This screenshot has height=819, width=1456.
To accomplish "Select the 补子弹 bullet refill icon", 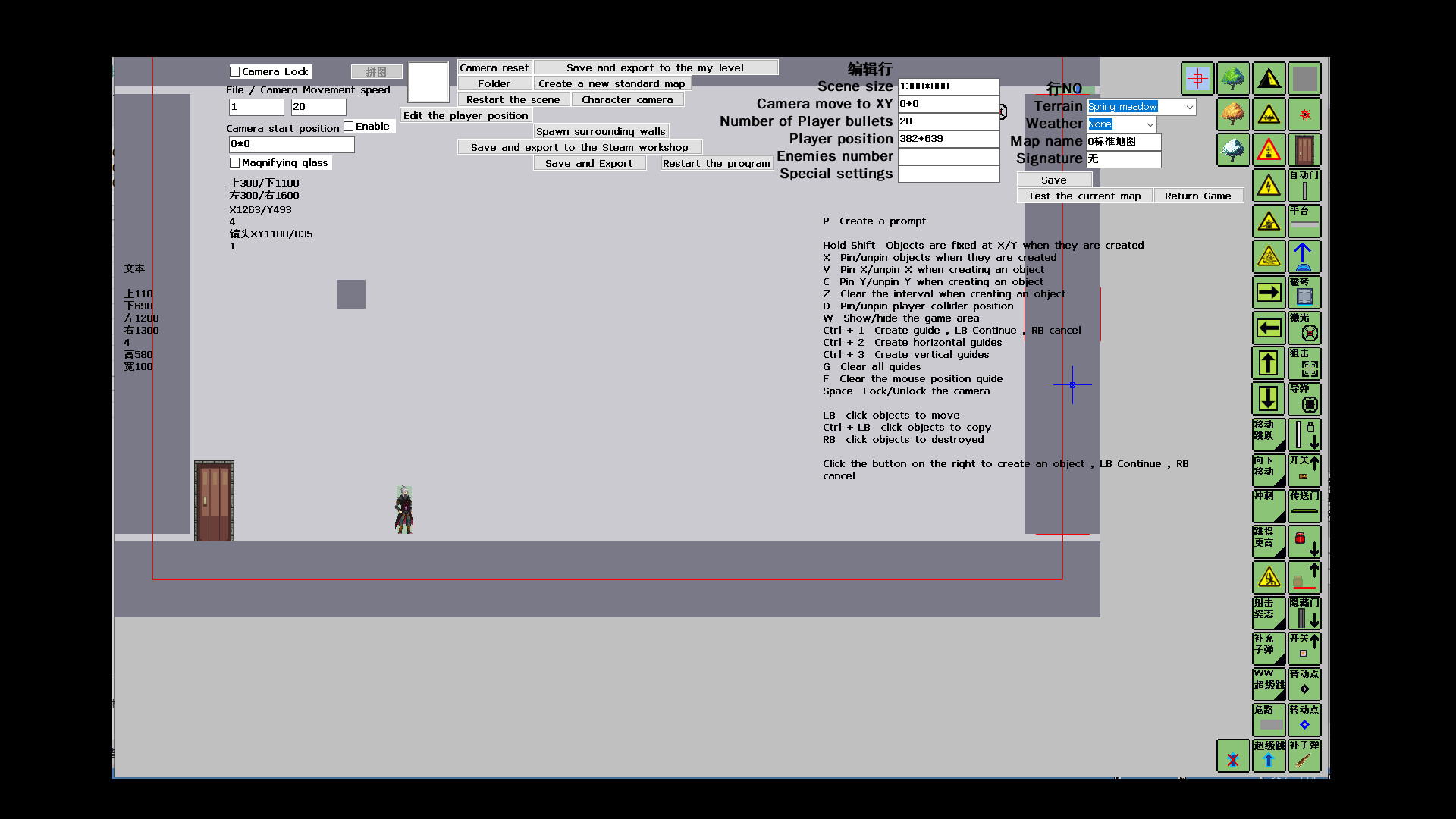I will point(1305,756).
